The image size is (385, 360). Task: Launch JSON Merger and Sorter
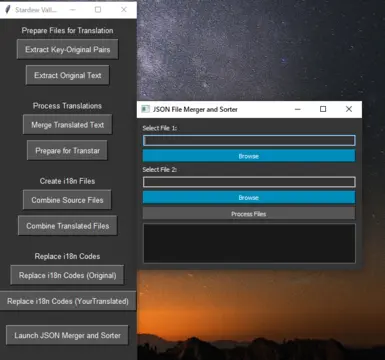click(x=67, y=335)
